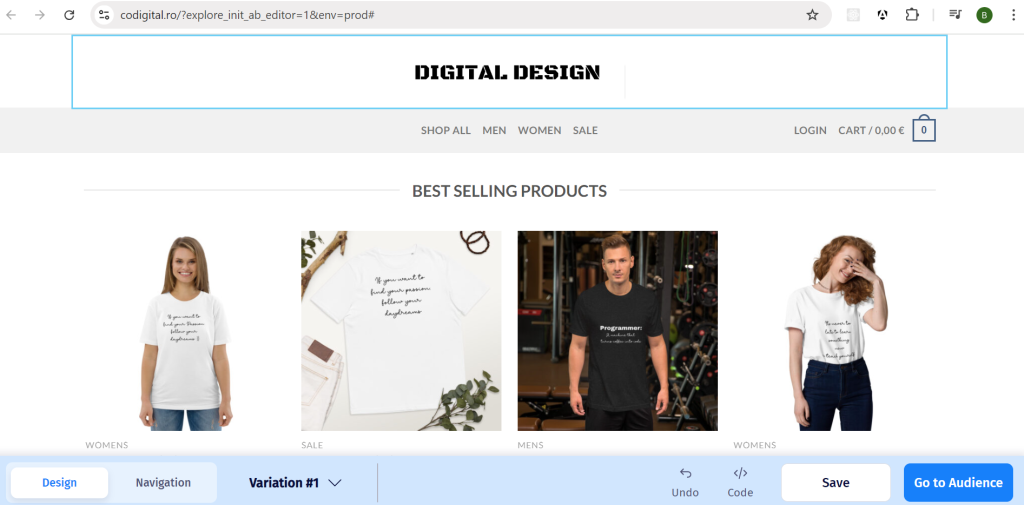Select the black Programmer t-shirt product image
Viewport: 1024px width, 505px height.
[617, 331]
